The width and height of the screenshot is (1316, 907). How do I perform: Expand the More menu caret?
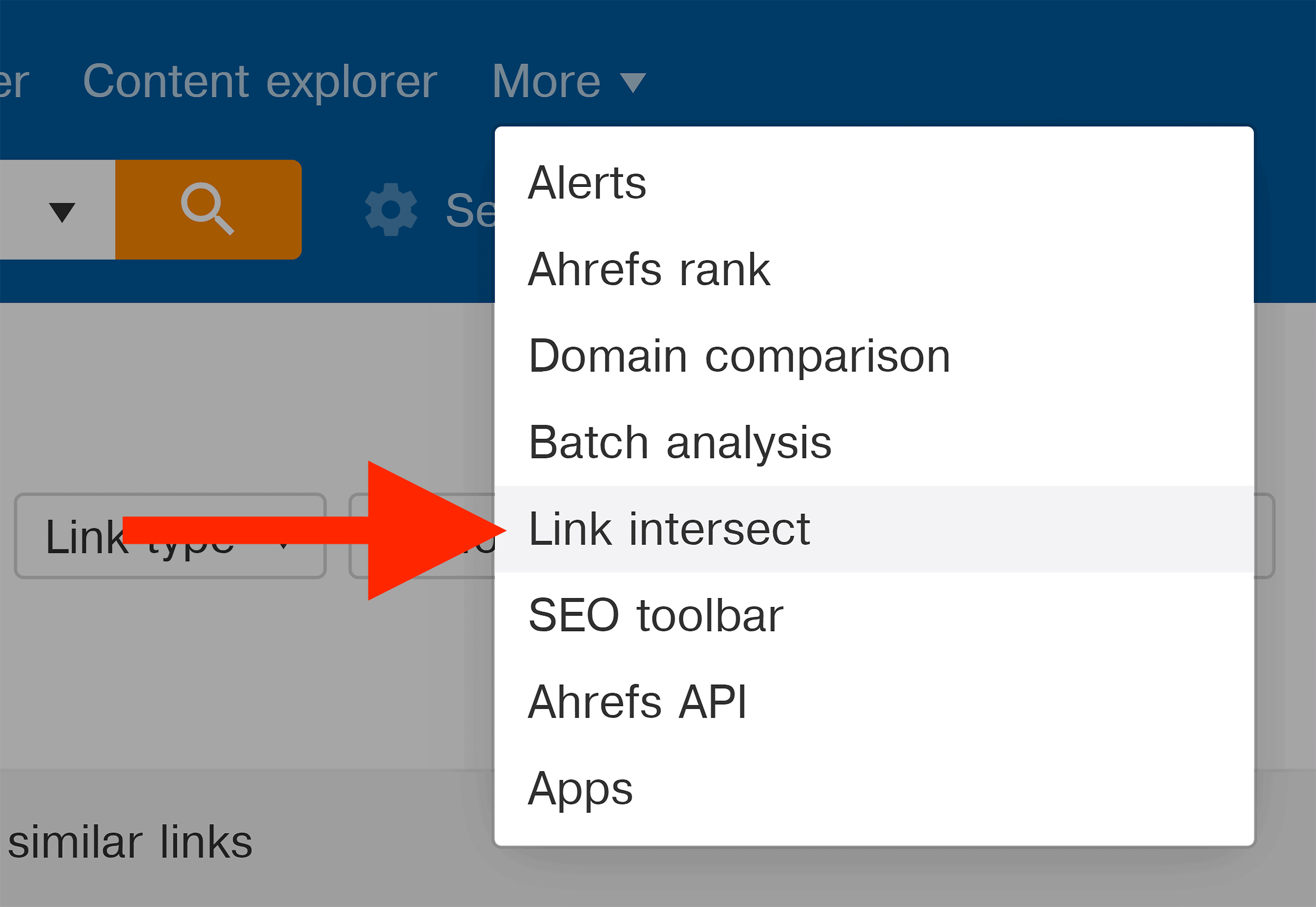click(x=632, y=83)
